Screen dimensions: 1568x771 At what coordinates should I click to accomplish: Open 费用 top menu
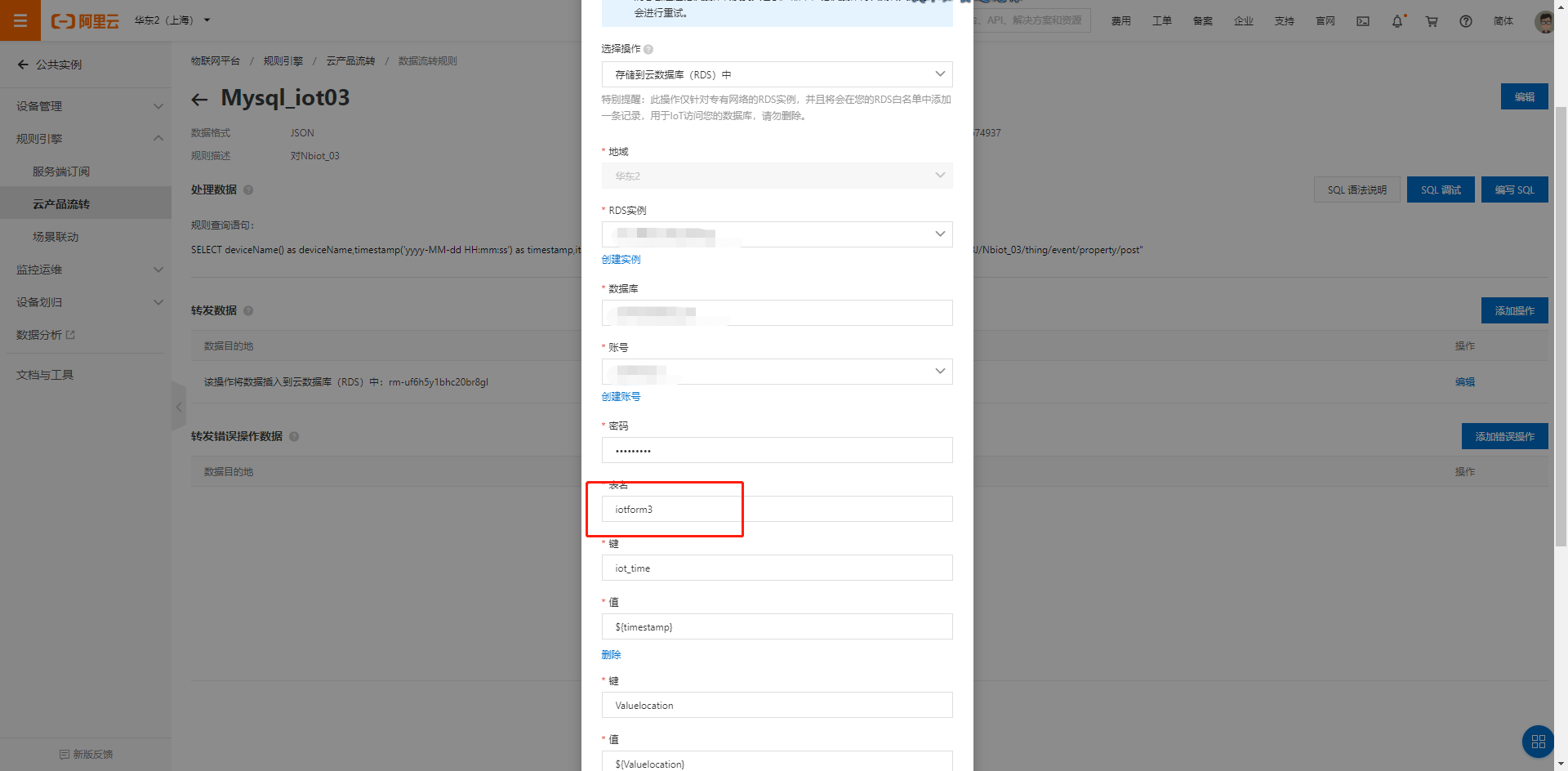[1120, 21]
